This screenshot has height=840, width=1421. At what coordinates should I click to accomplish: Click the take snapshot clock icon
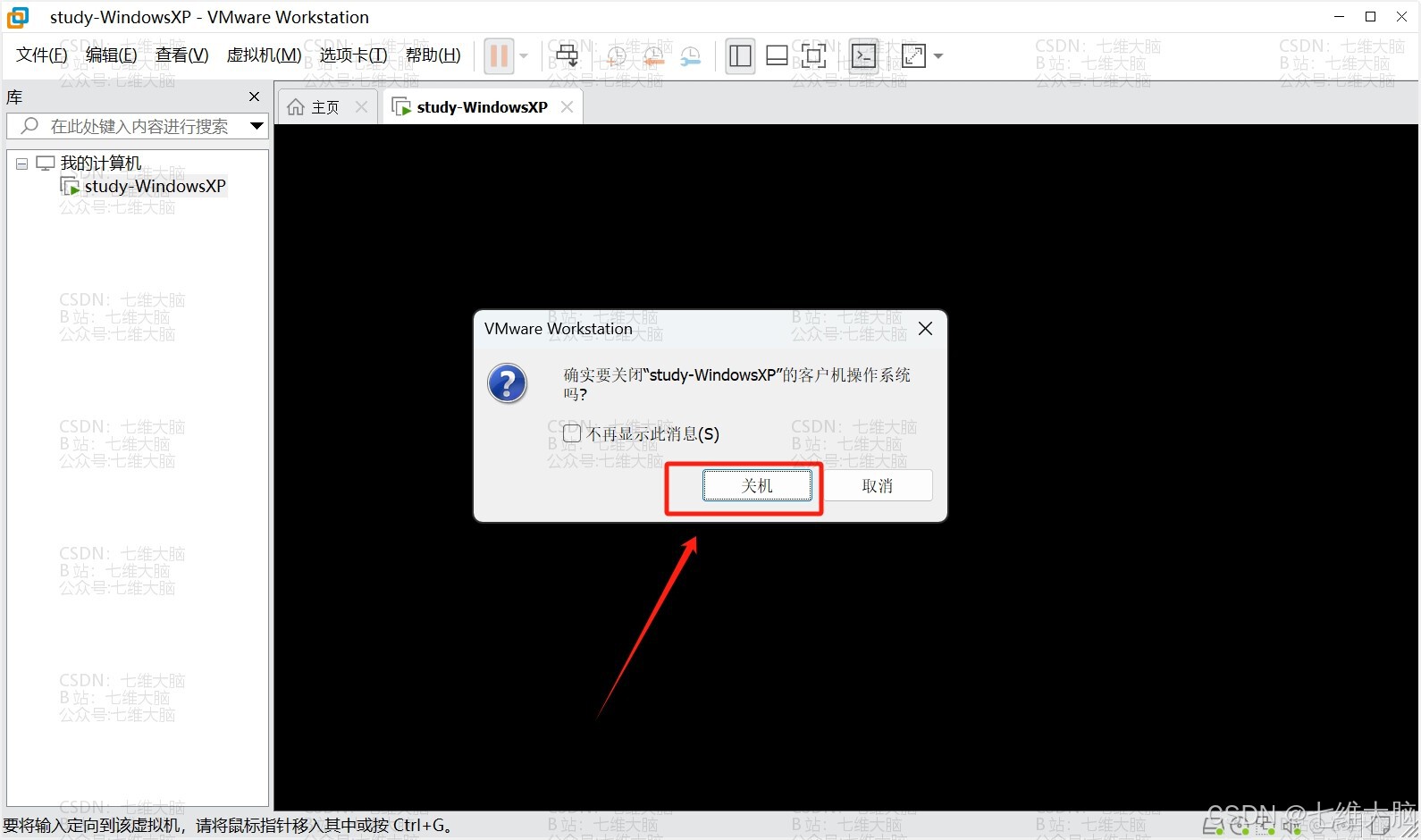pyautogui.click(x=616, y=56)
